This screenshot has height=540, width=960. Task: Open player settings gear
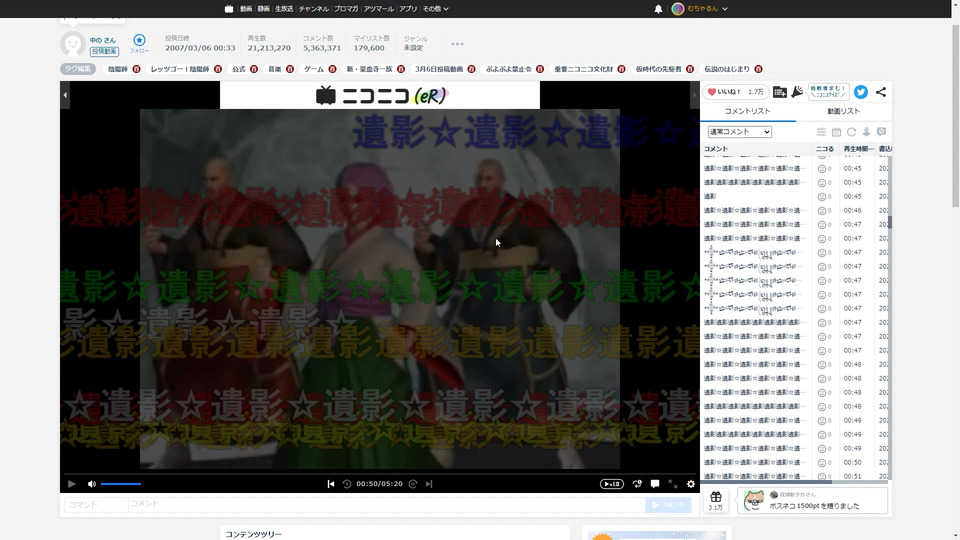[x=691, y=484]
